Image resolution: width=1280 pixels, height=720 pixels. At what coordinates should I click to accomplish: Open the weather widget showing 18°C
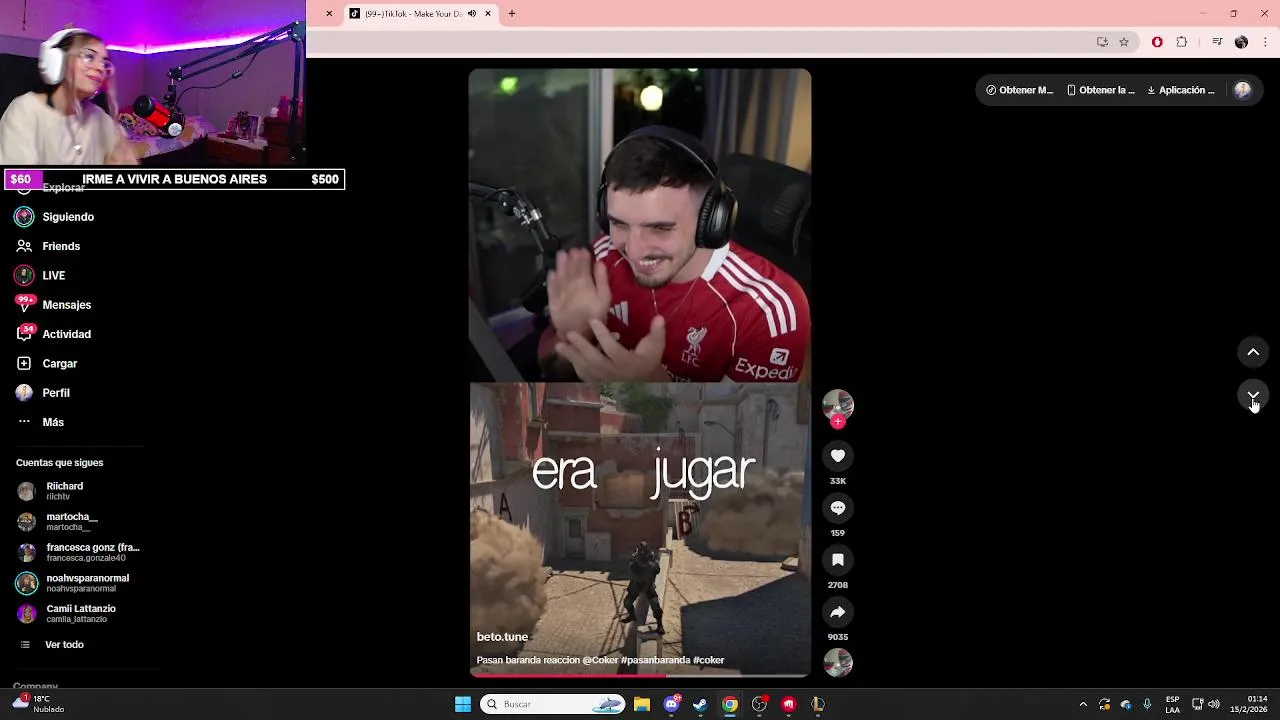coord(38,704)
